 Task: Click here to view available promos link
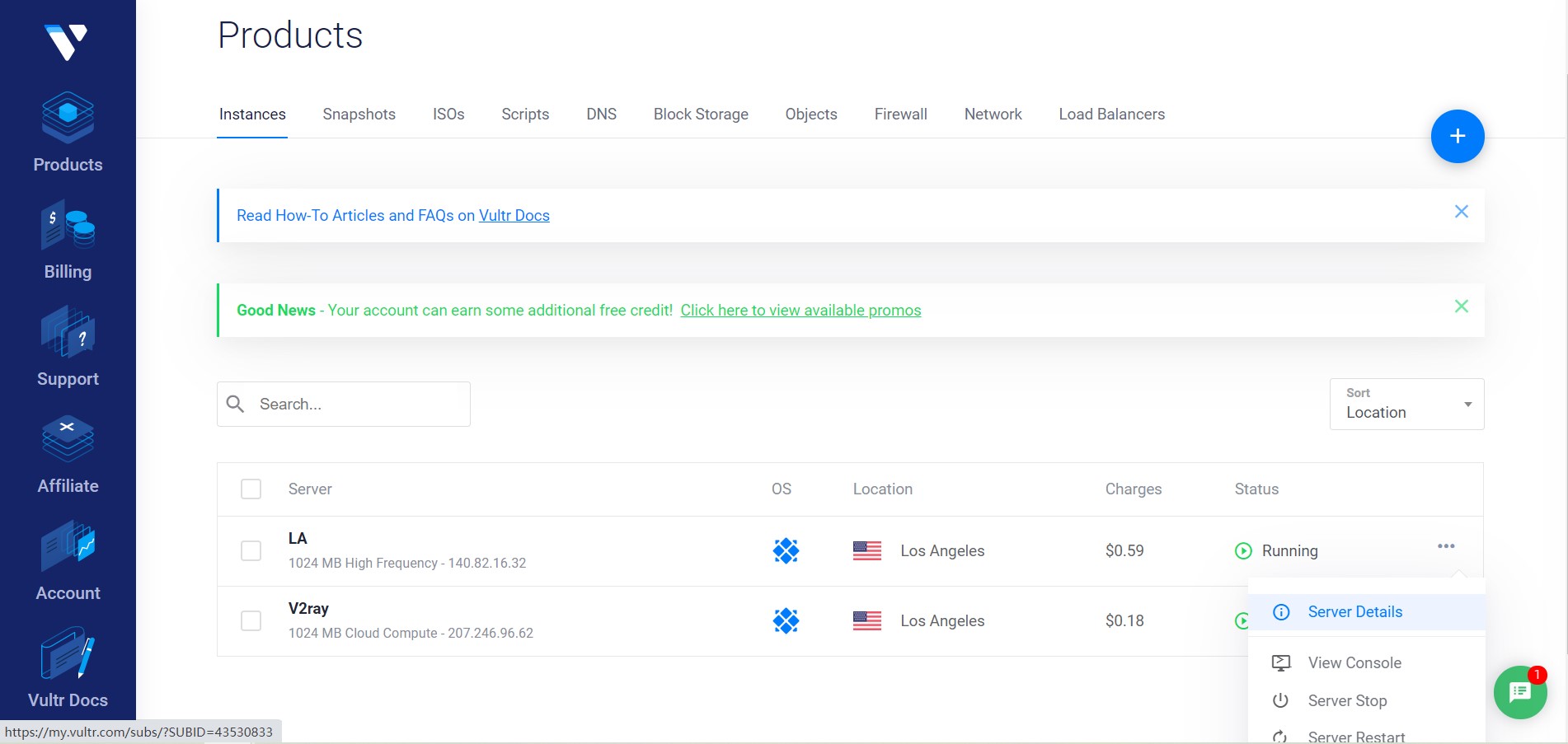point(800,310)
